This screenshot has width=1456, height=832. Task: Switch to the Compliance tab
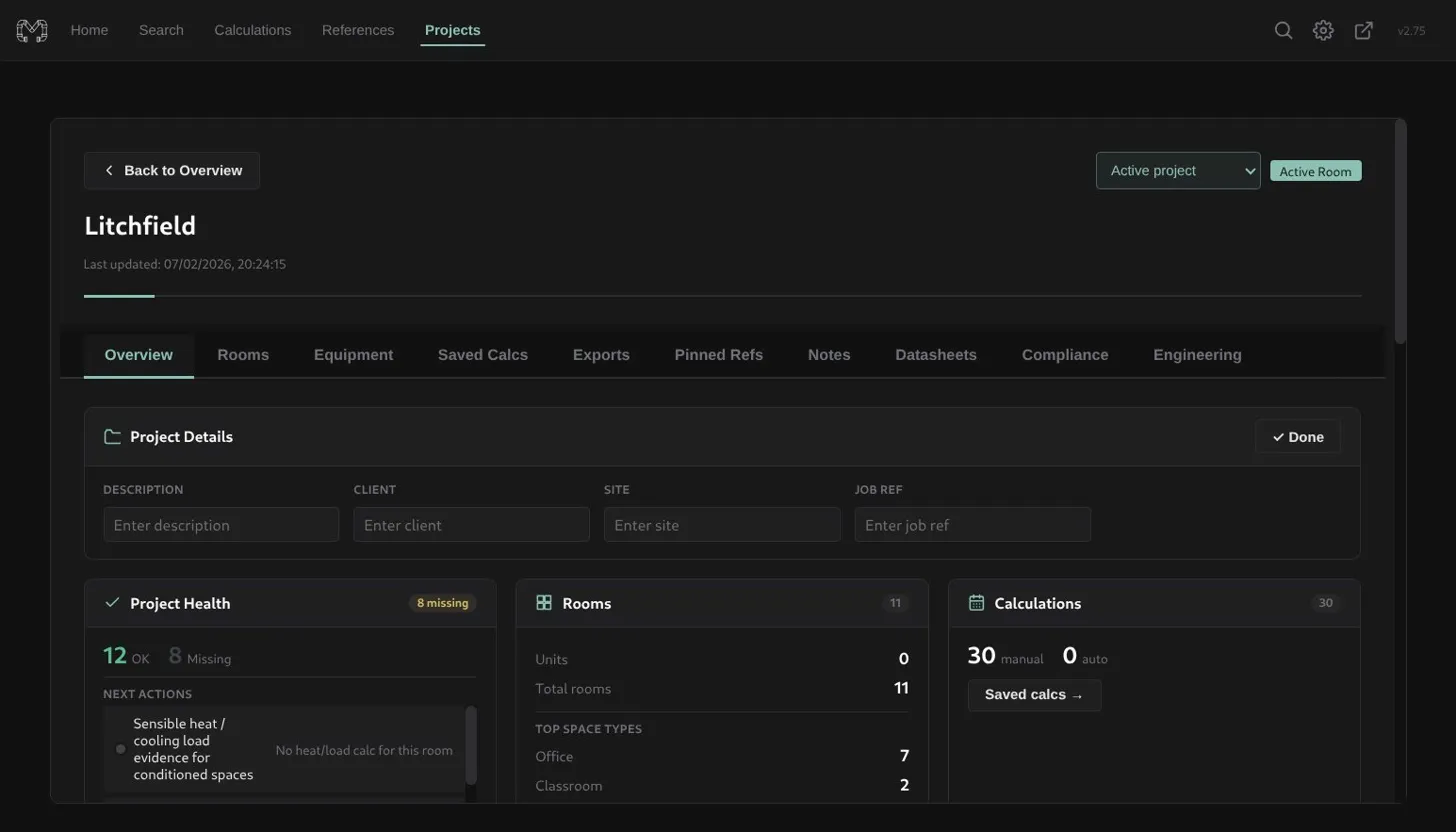coord(1064,354)
